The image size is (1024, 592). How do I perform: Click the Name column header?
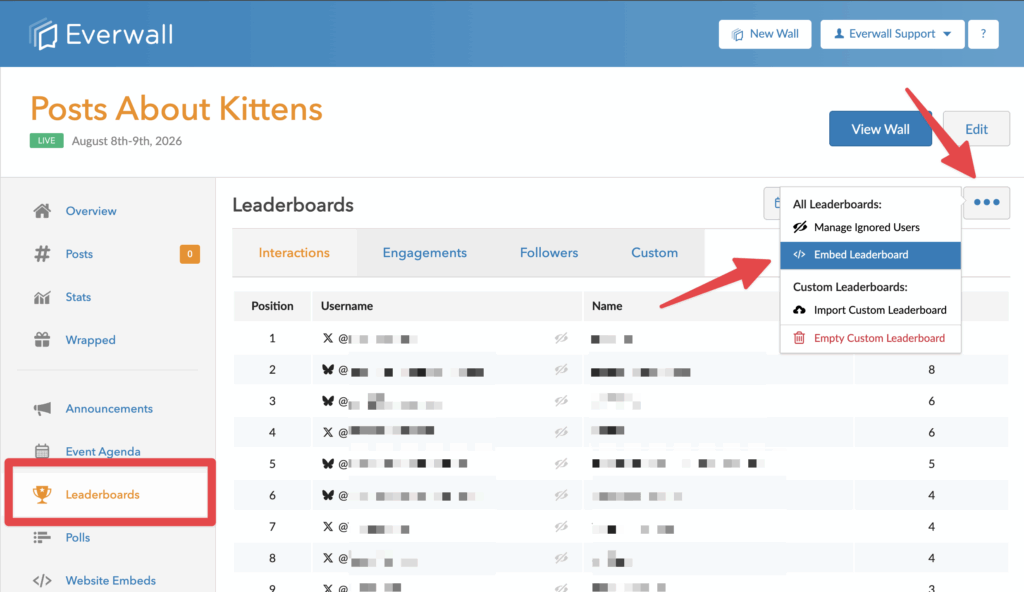[x=607, y=306]
